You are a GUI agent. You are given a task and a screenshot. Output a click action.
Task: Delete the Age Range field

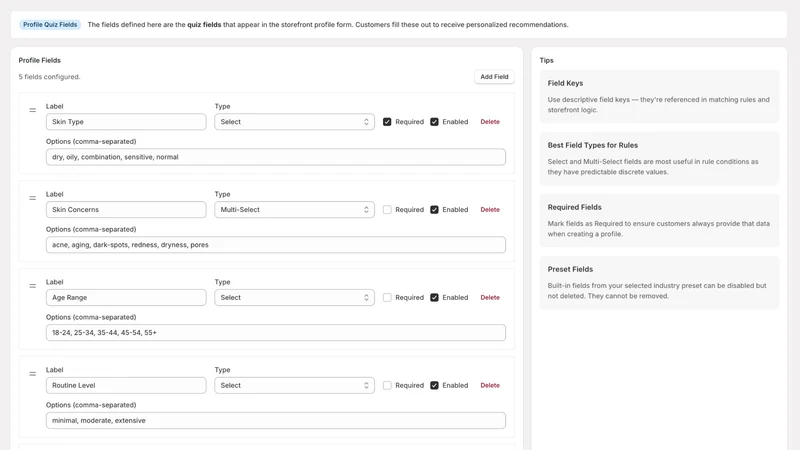coord(490,297)
